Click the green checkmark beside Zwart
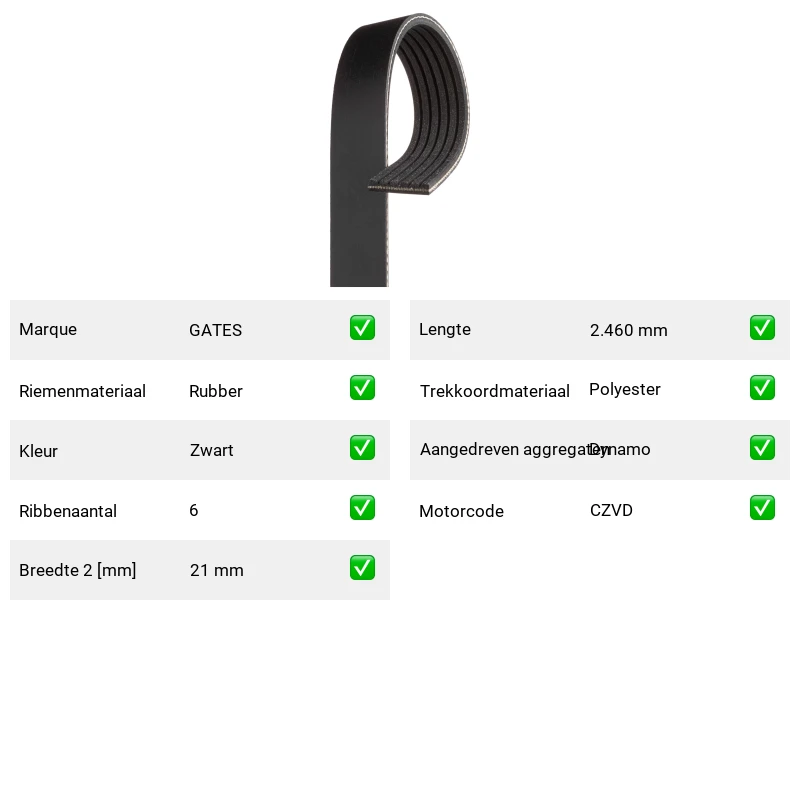800x800 pixels. [362, 448]
